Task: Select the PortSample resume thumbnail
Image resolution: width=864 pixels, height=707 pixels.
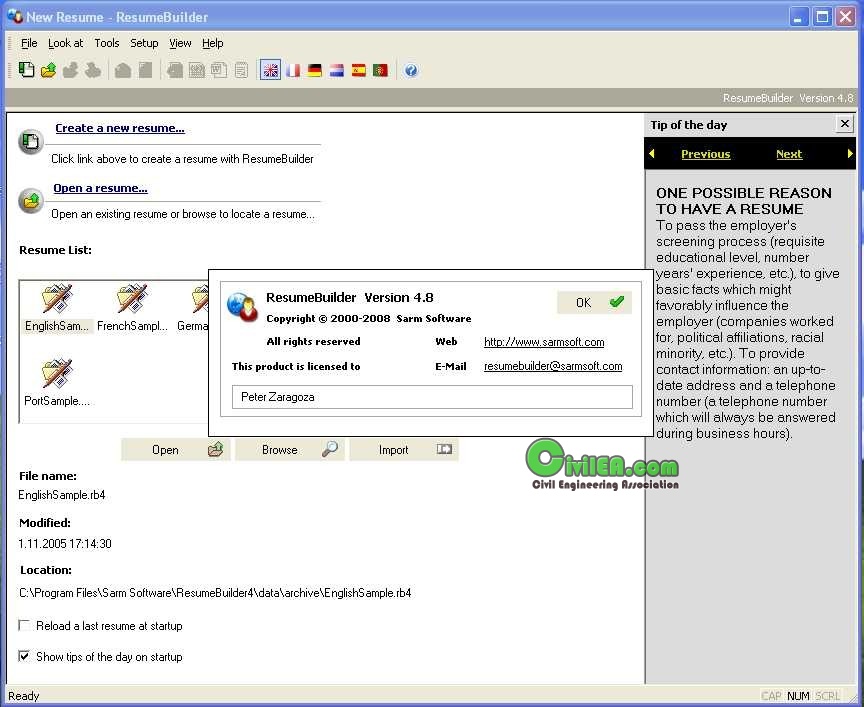Action: point(57,383)
